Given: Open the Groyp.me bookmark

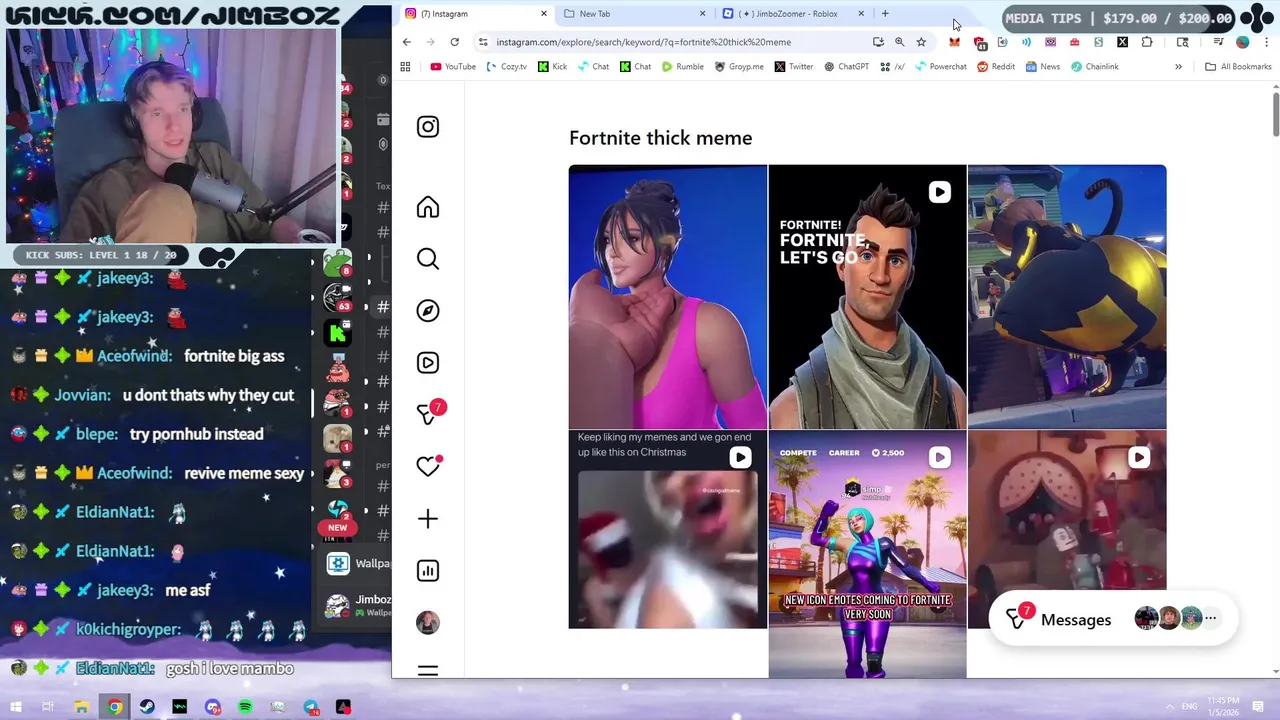Looking at the screenshot, I should pos(739,67).
